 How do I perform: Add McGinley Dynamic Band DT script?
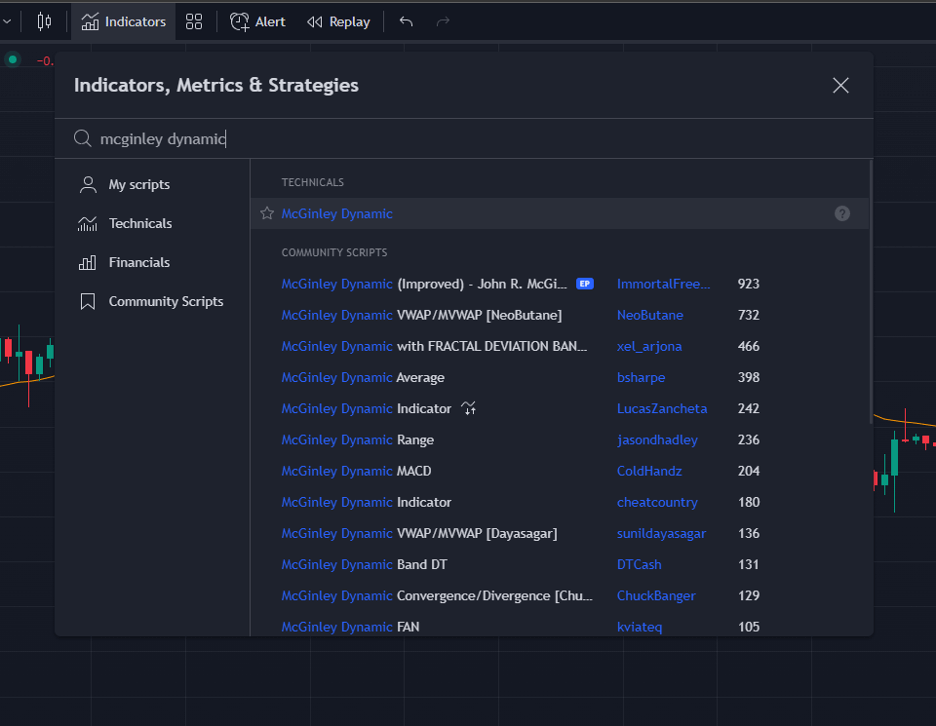(364, 564)
